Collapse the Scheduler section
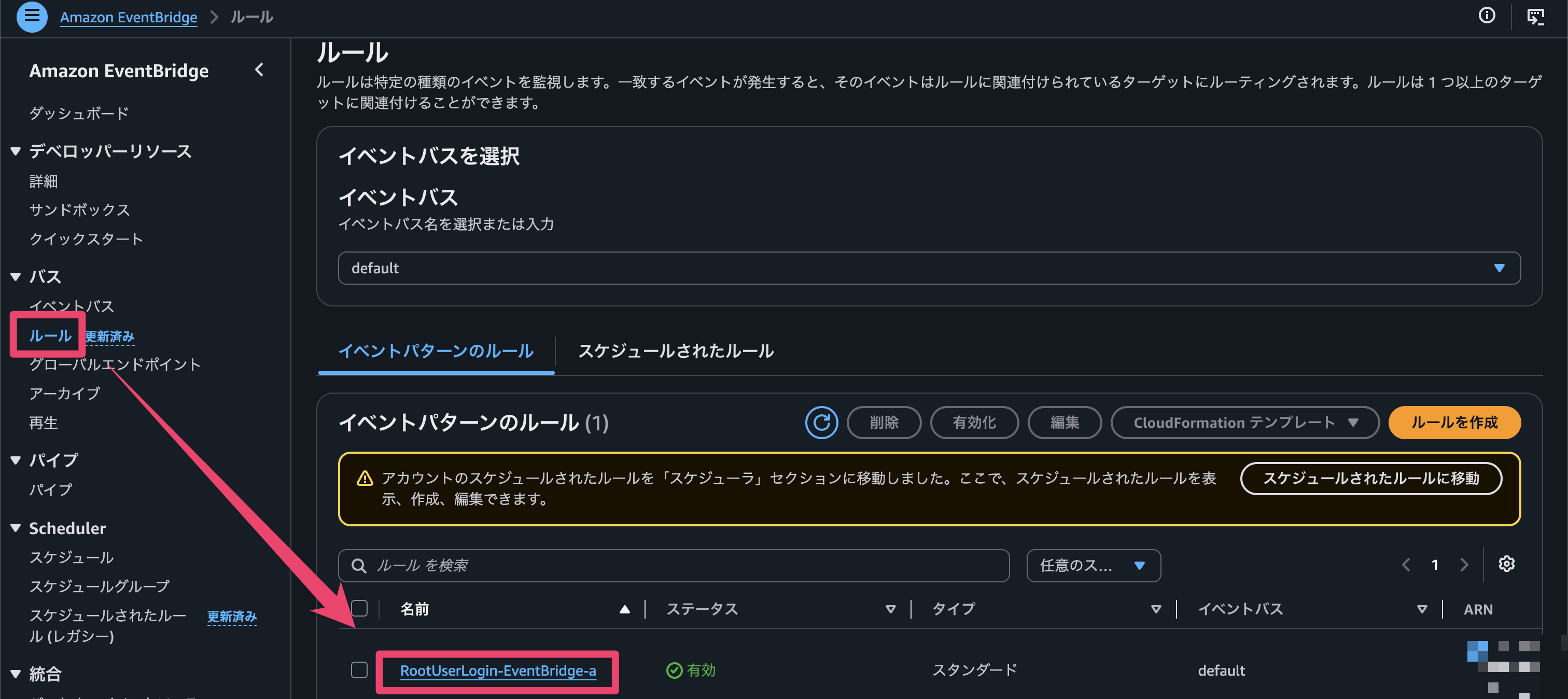The width and height of the screenshot is (1568, 699). [x=16, y=528]
